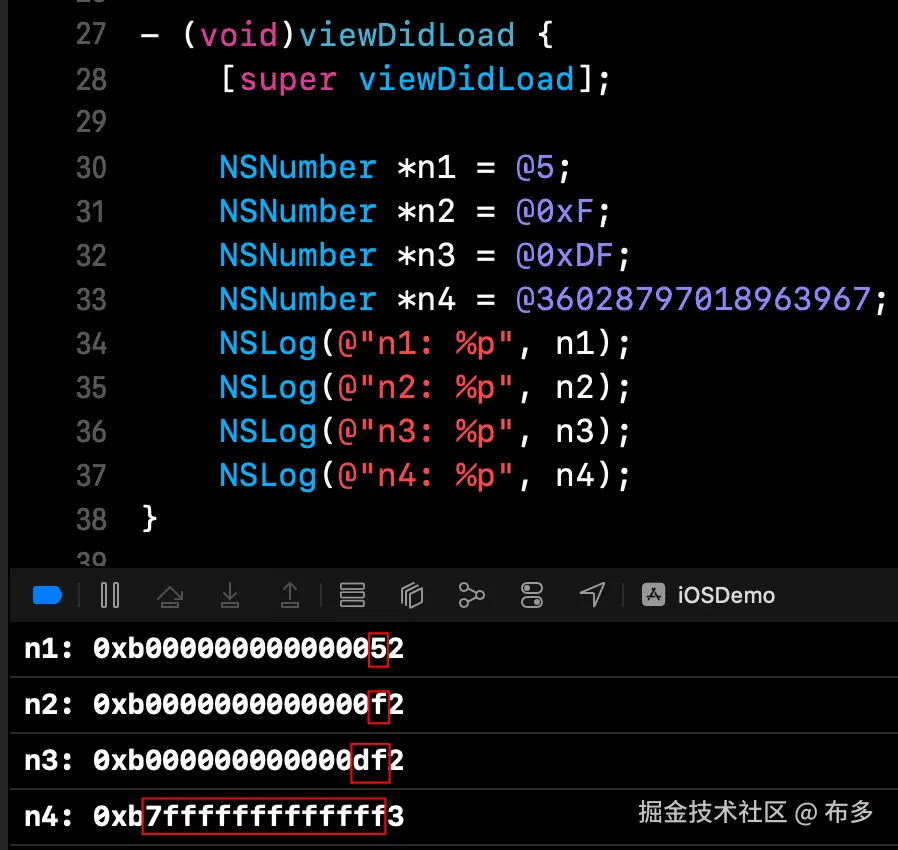Click the Step Into debug icon
Screen dimensions: 898x850
230,595
